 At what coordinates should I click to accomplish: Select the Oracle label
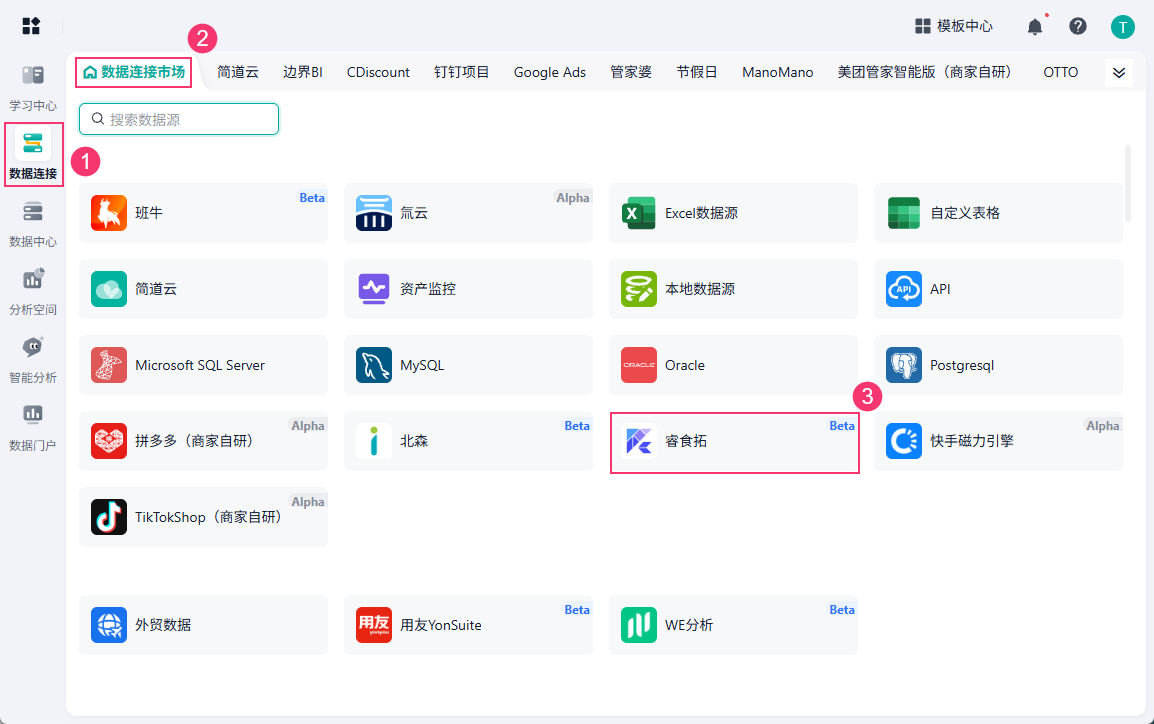point(684,366)
